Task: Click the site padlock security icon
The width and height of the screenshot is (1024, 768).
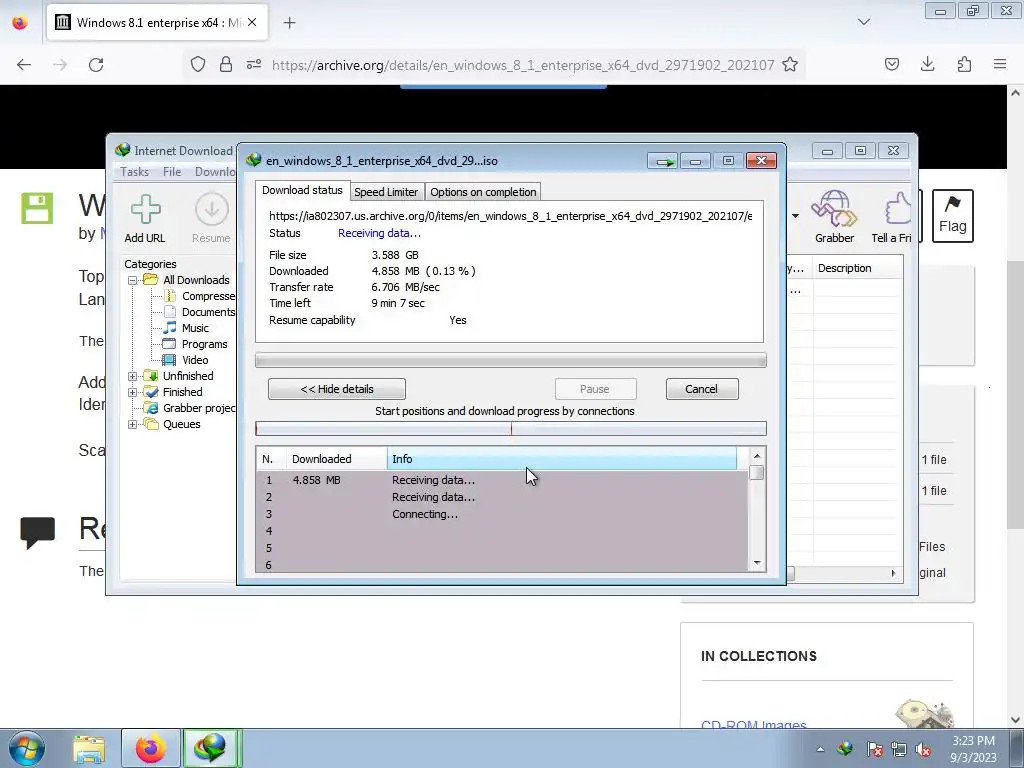Action: (226, 65)
